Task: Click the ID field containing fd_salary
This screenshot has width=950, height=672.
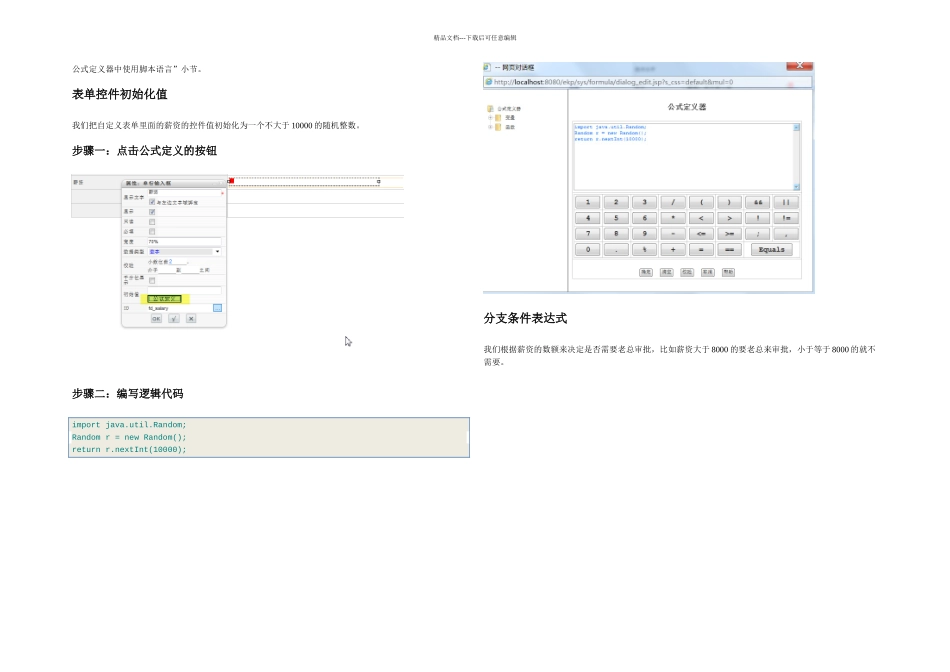Action: [x=180, y=308]
